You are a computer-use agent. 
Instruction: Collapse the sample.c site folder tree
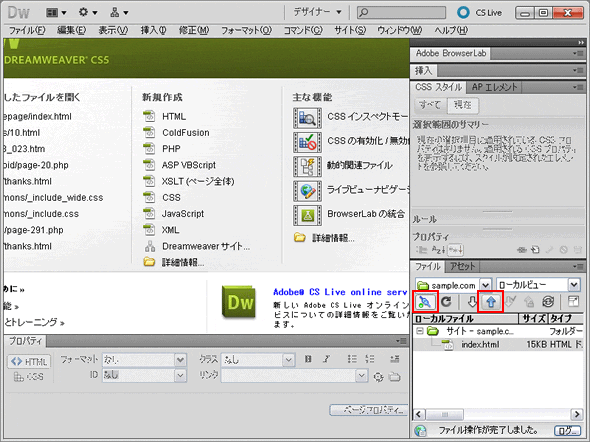(x=420, y=331)
